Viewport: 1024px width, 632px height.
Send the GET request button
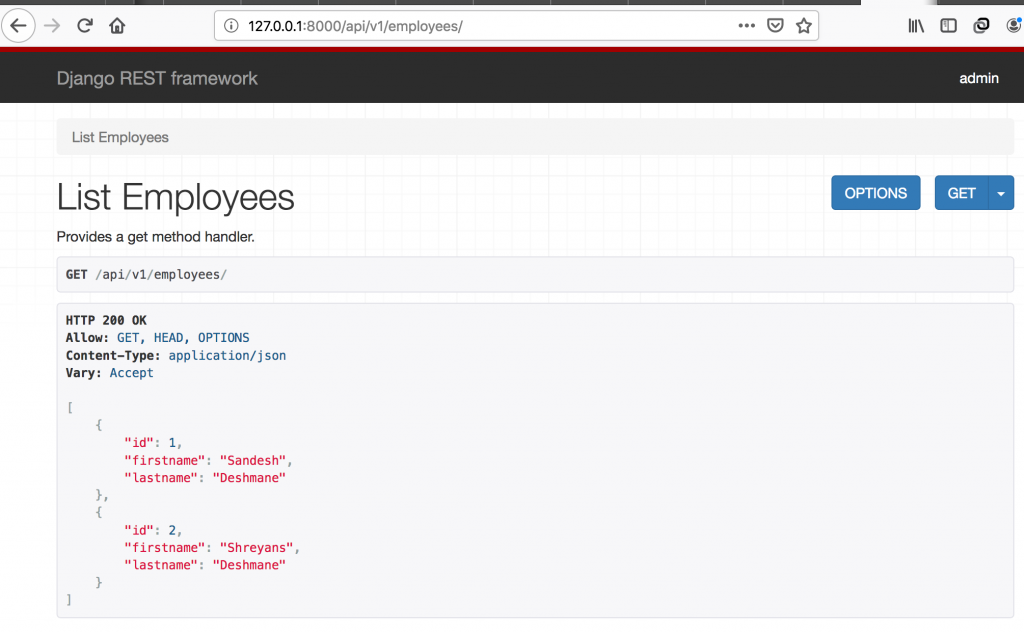click(x=960, y=192)
